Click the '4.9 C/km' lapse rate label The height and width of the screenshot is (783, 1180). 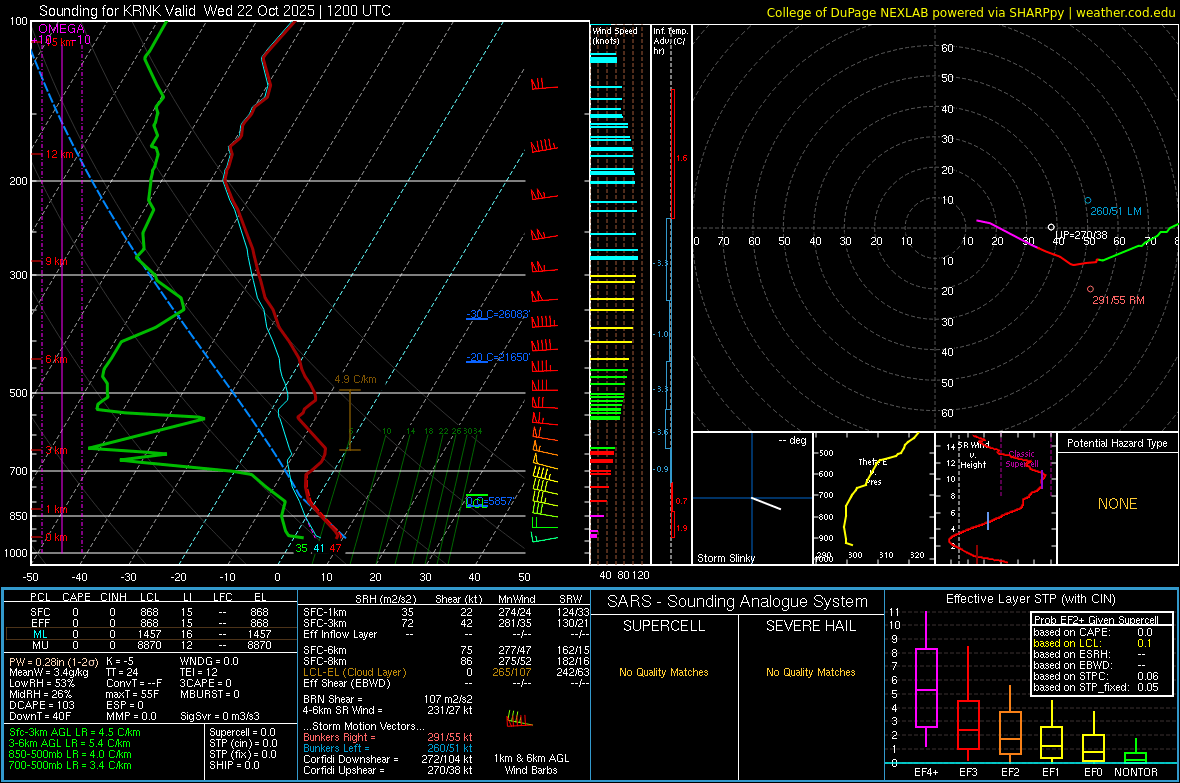(355, 379)
